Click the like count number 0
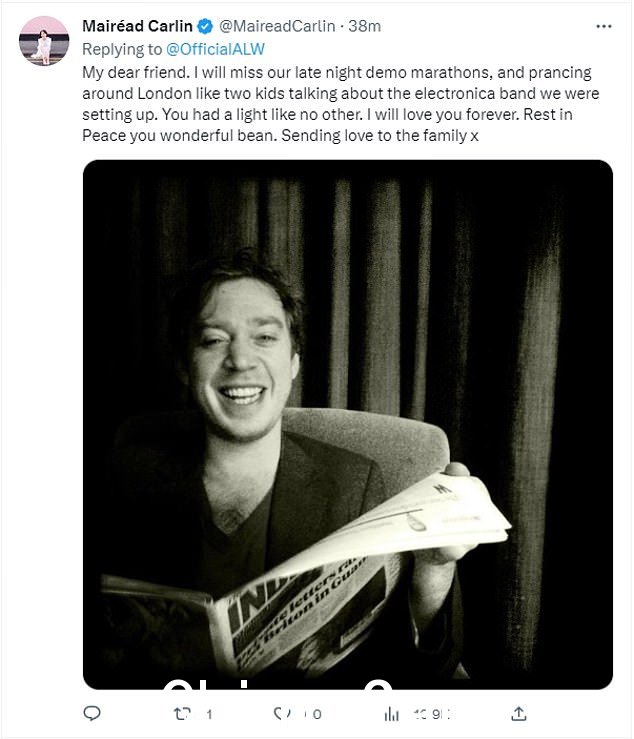Image resolution: width=634 pixels, height=739 pixels. 317,714
